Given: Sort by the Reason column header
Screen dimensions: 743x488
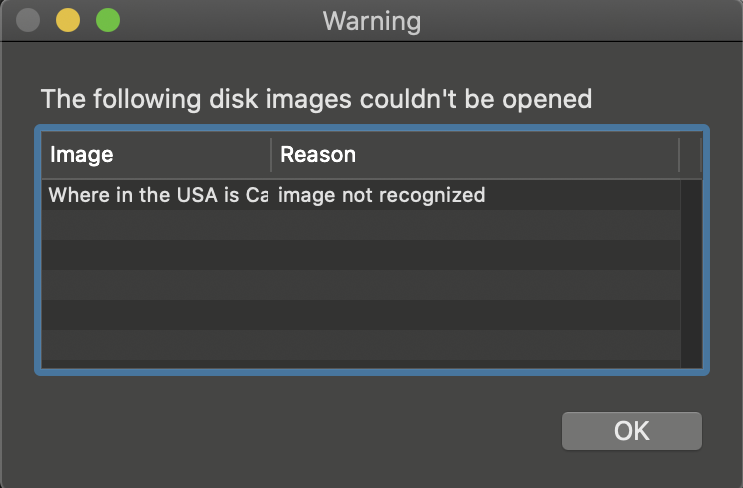Looking at the screenshot, I should point(475,155).
